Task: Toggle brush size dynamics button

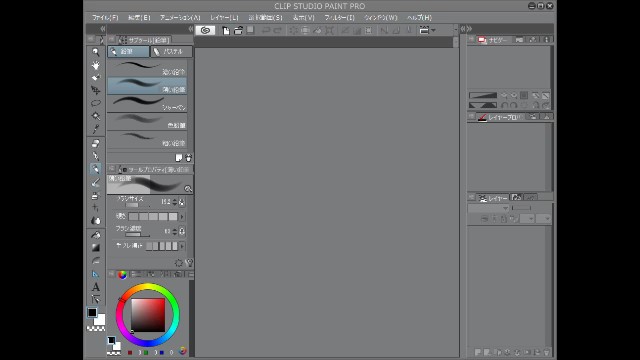Action: click(x=182, y=202)
